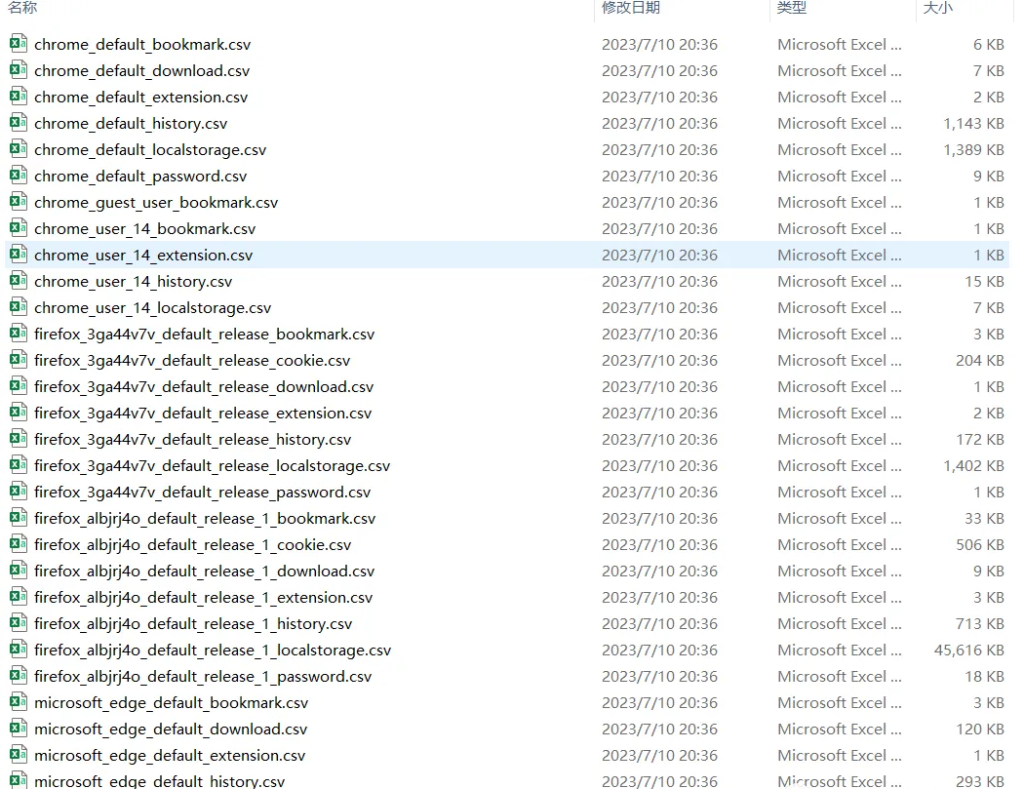Click the icon of firefox_albjrj4o_default_release_1_download.csv
The height and width of the screenshot is (789, 1024).
click(x=18, y=571)
